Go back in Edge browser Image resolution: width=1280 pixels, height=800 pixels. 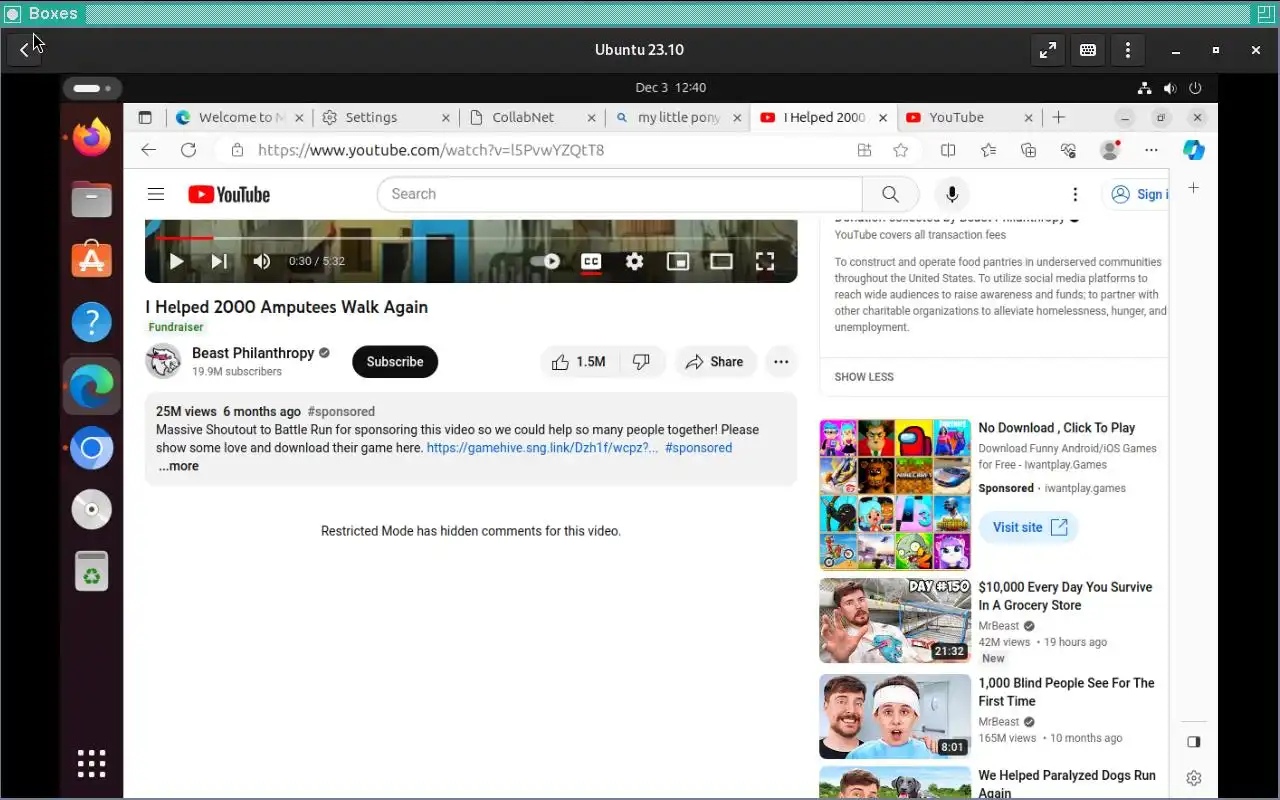coord(149,150)
